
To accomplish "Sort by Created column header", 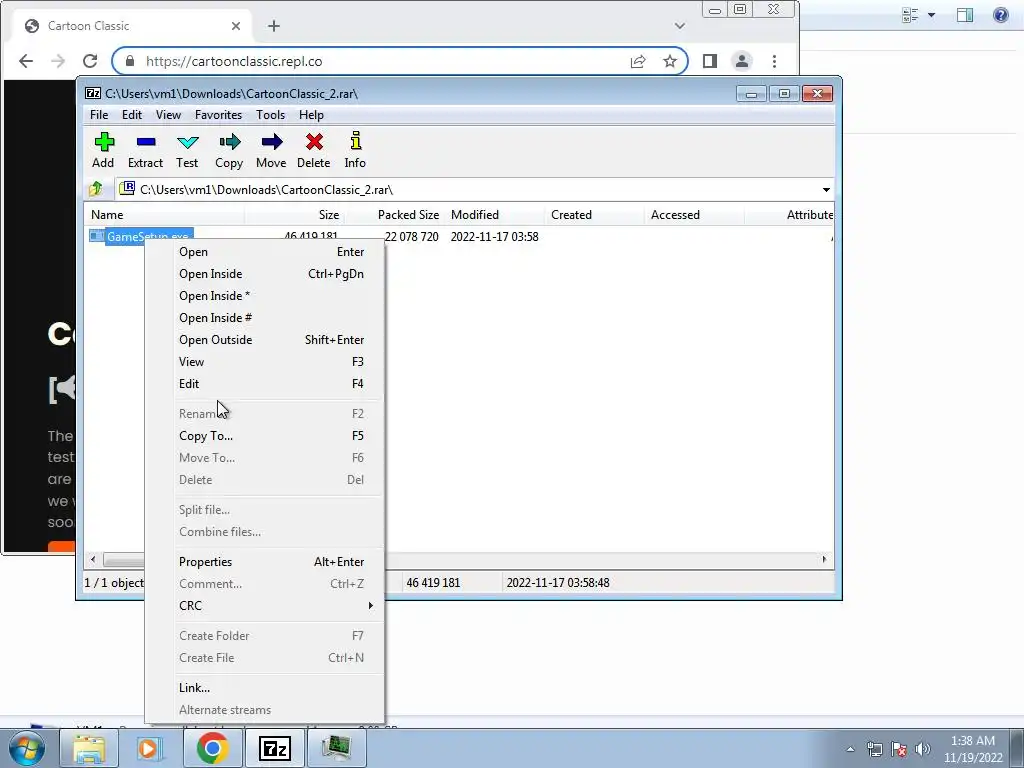I will [594, 215].
